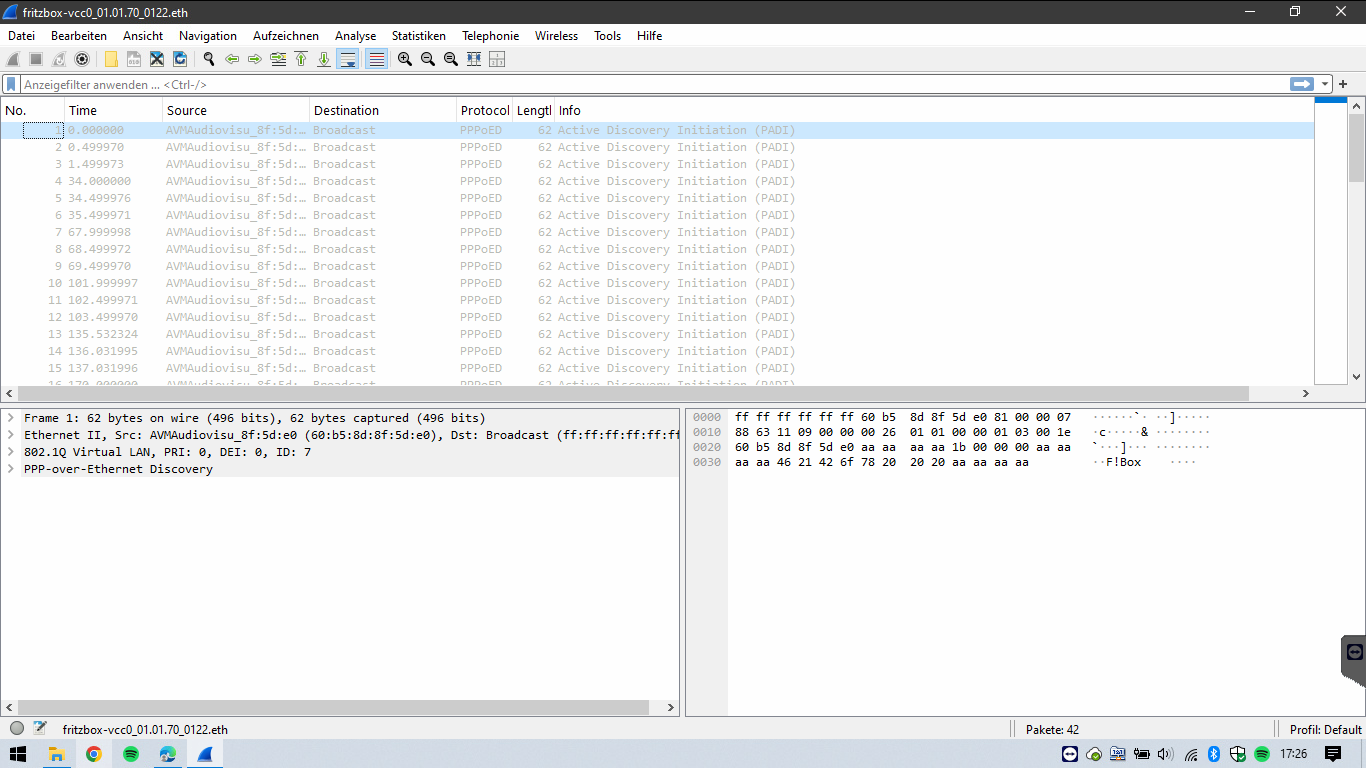Open the display filter history dropdown
The width and height of the screenshot is (1366, 768).
(1325, 85)
